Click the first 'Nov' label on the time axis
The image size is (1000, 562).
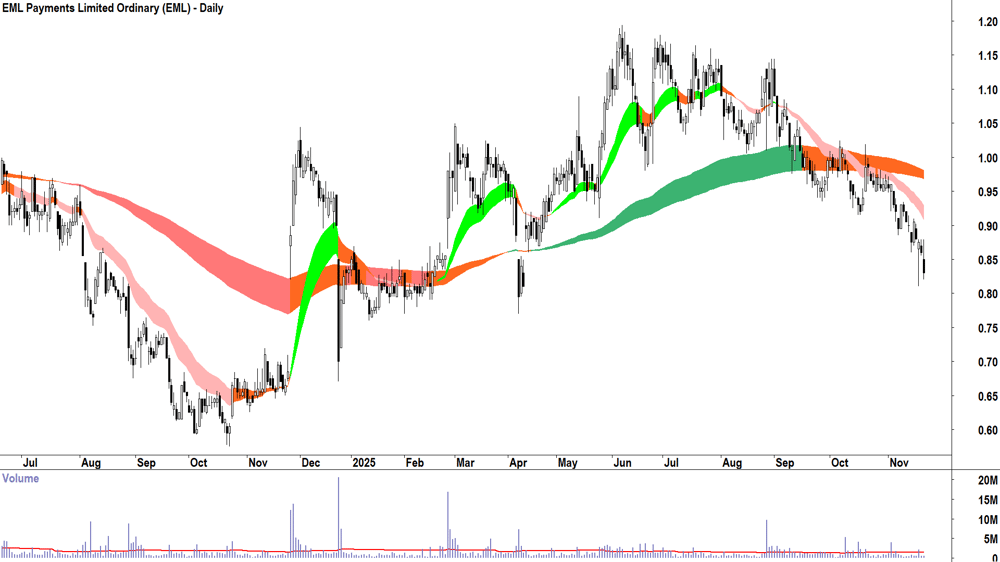pyautogui.click(x=258, y=462)
